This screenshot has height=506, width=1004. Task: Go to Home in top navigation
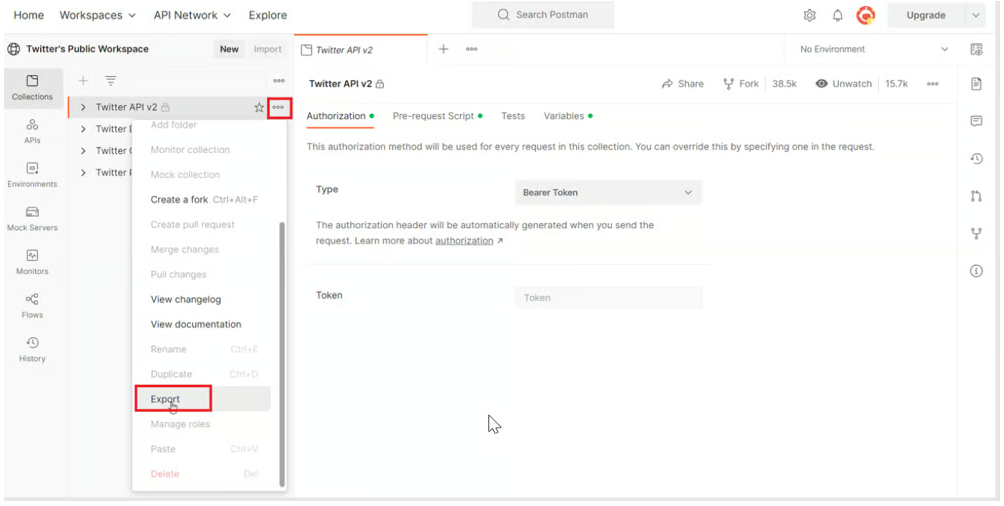click(x=29, y=15)
